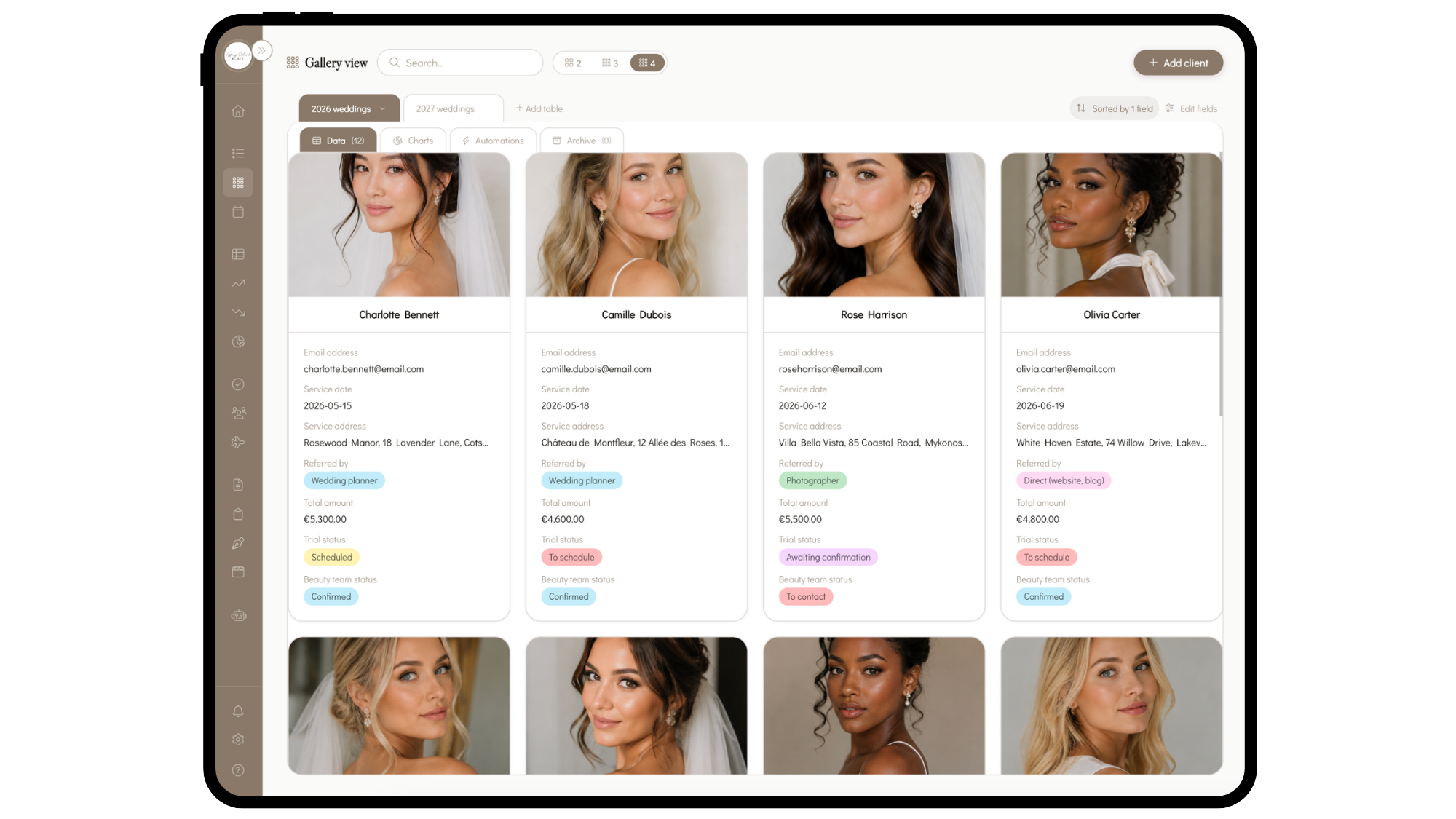Switch to the Charts tab
This screenshot has width=1456, height=819.
point(413,141)
